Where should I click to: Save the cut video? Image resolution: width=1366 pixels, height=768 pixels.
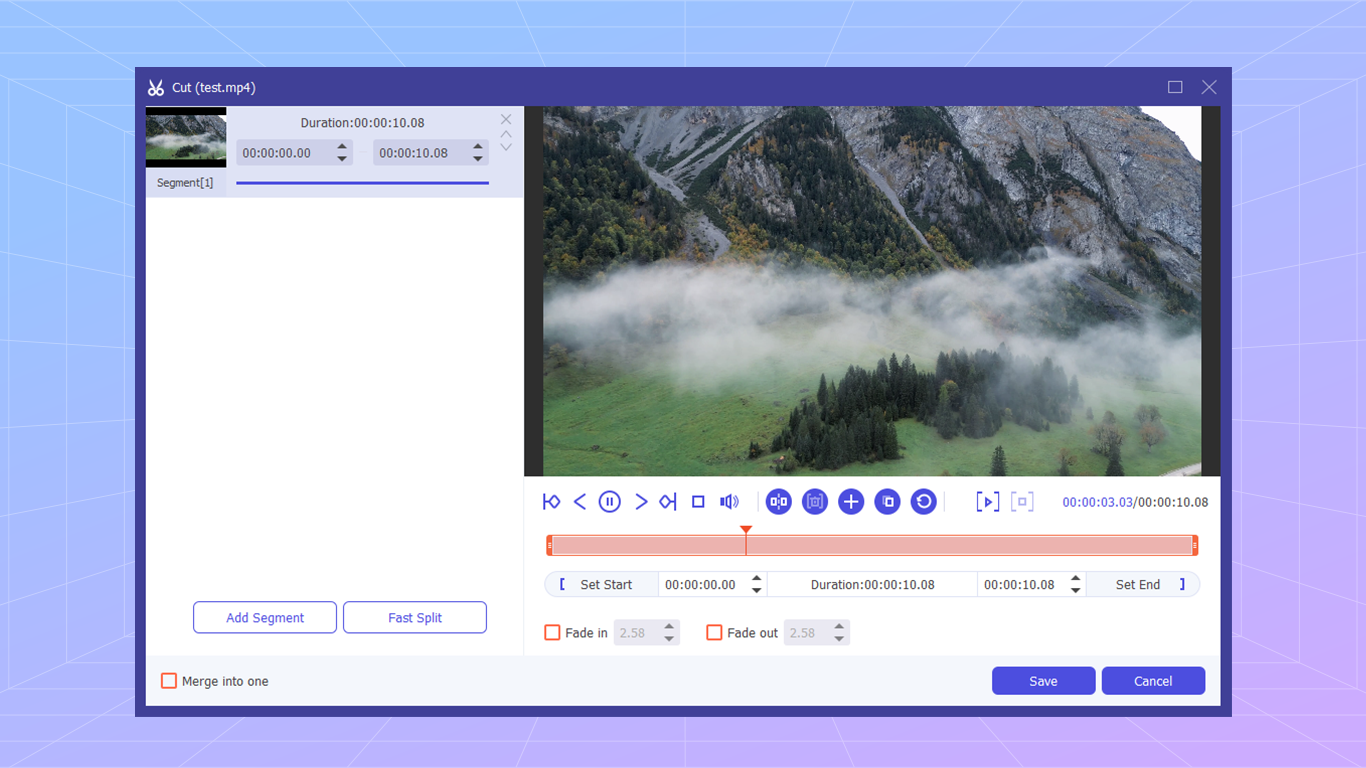(1043, 680)
